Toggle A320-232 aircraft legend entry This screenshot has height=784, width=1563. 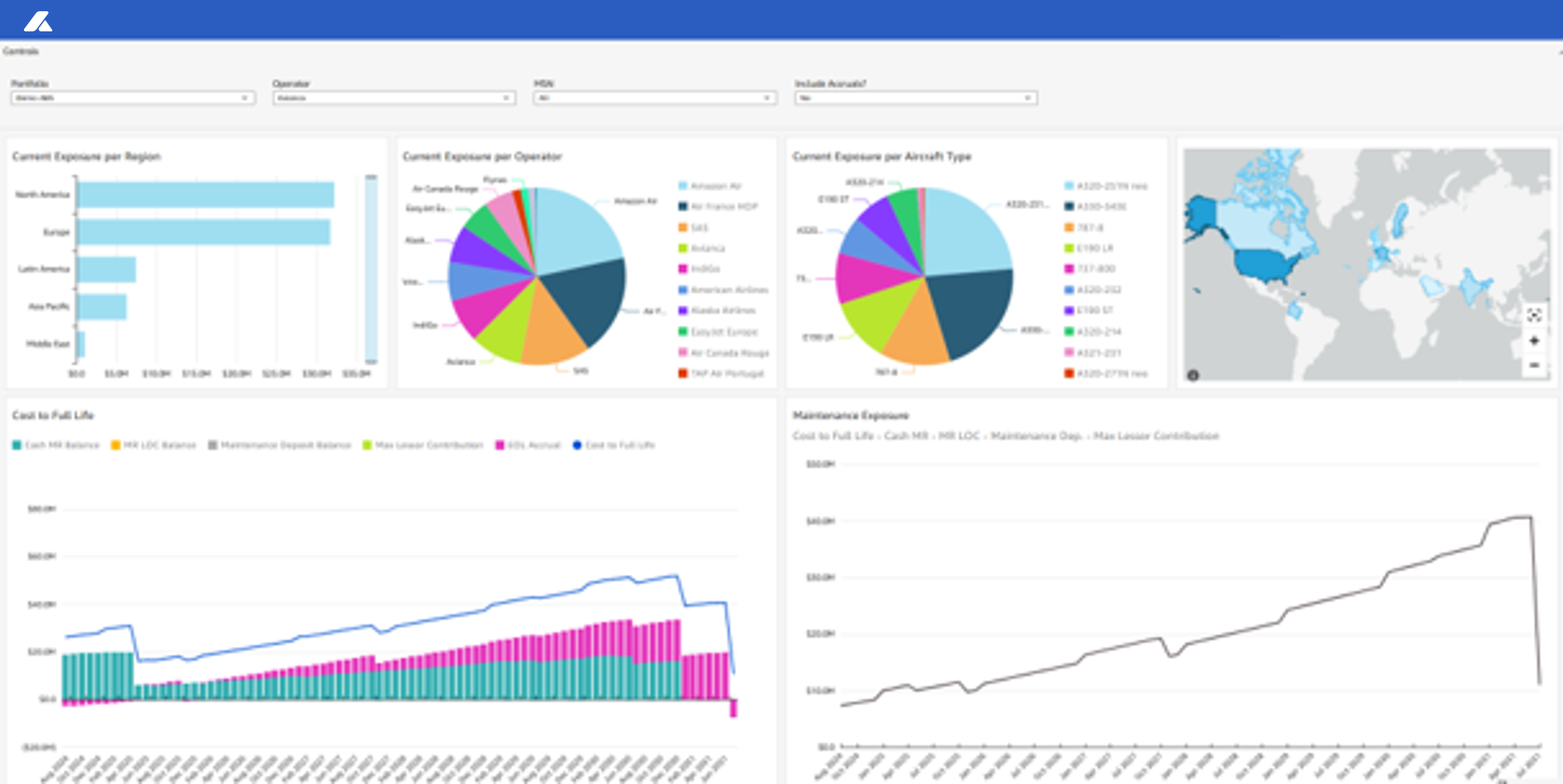(1093, 290)
